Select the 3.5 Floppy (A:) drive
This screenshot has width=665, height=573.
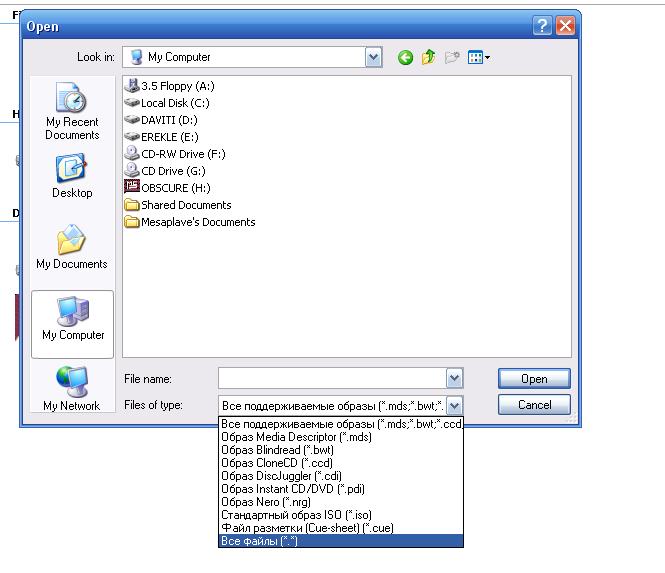click(170, 86)
